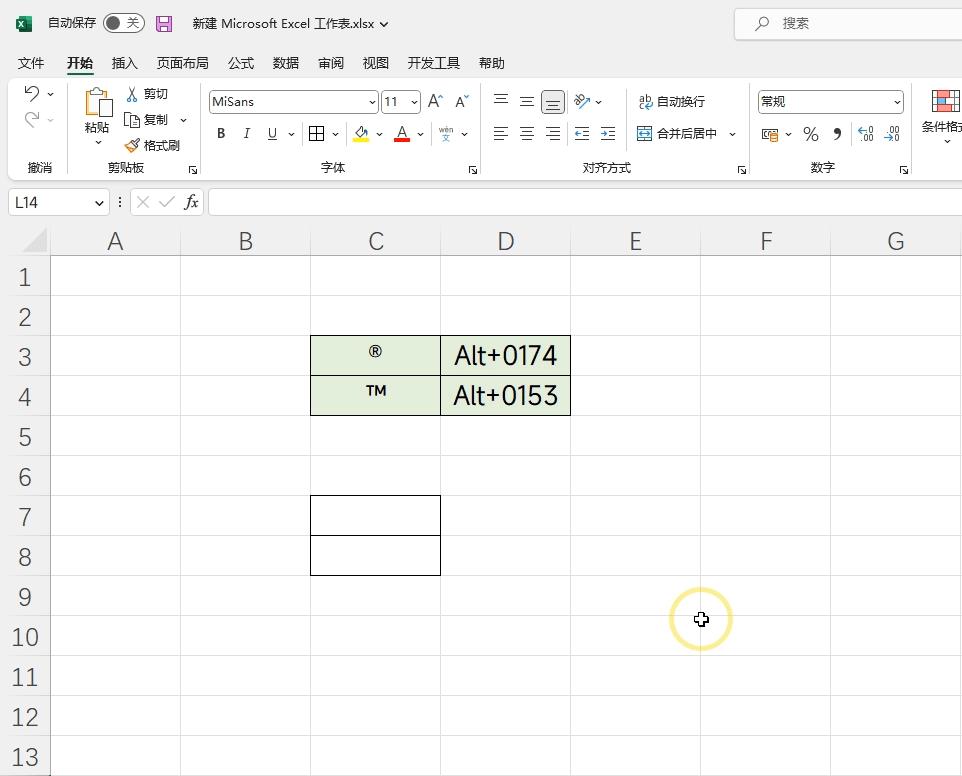This screenshot has height=776, width=962.
Task: Open the 审阅 Review tab
Action: 331,63
